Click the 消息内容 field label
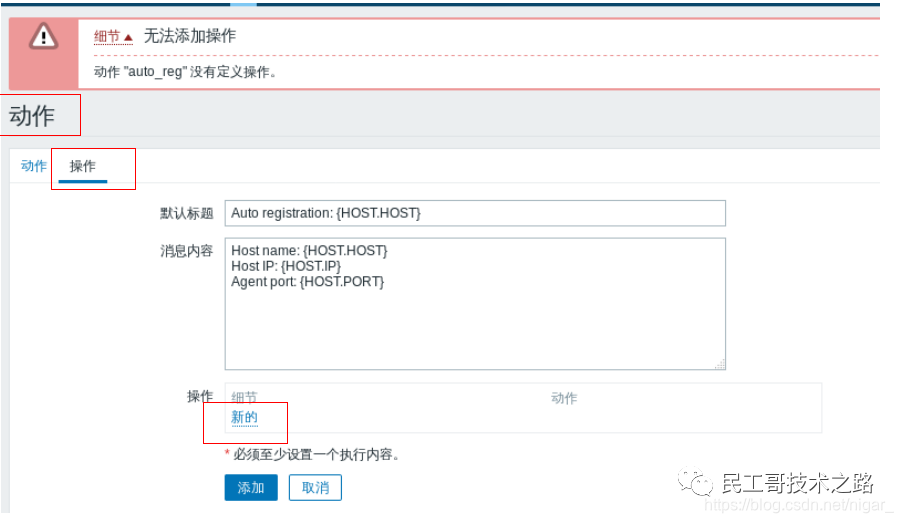 (x=187, y=251)
